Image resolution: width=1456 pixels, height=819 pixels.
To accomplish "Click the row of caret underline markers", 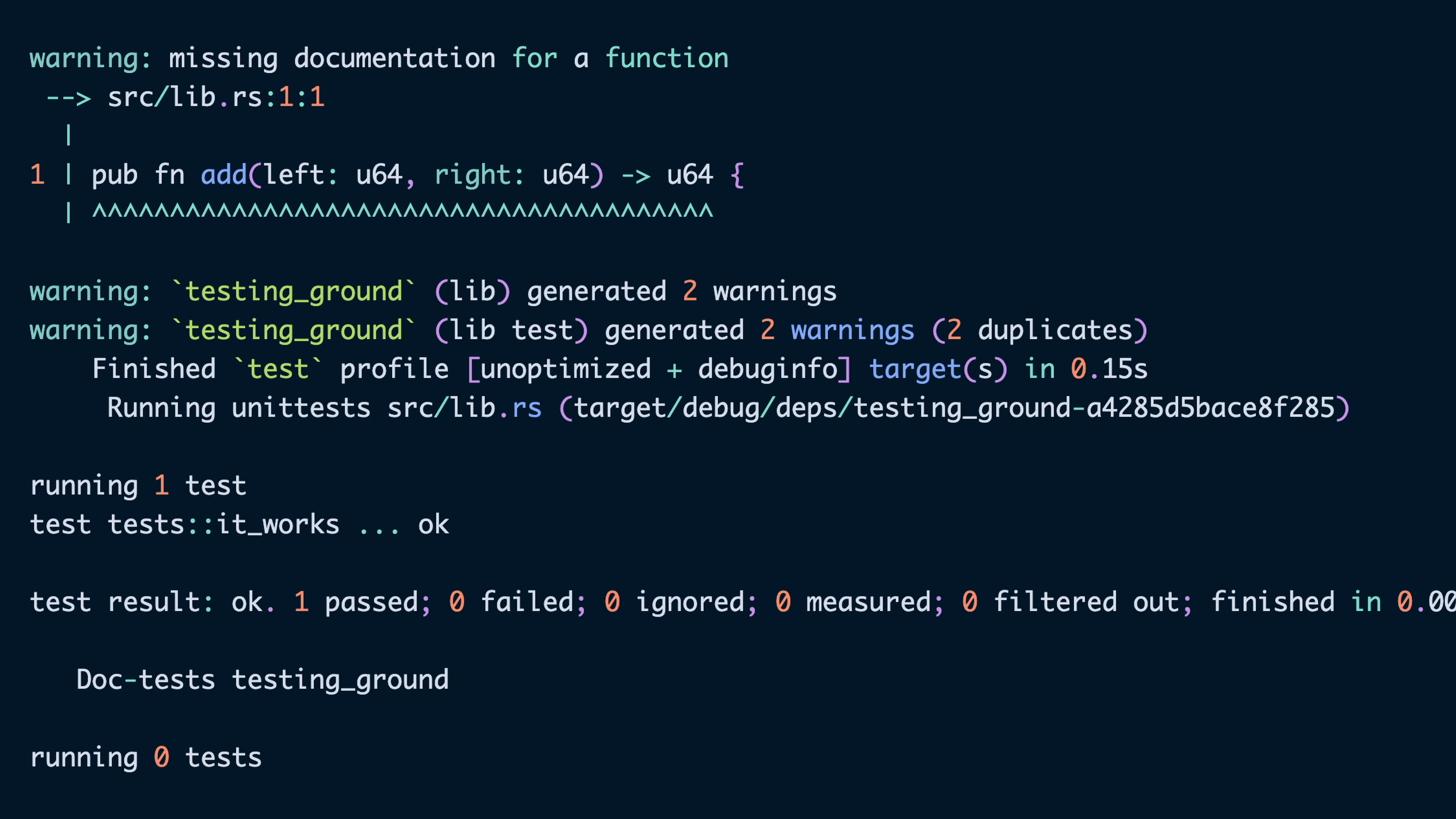I will tap(402, 212).
